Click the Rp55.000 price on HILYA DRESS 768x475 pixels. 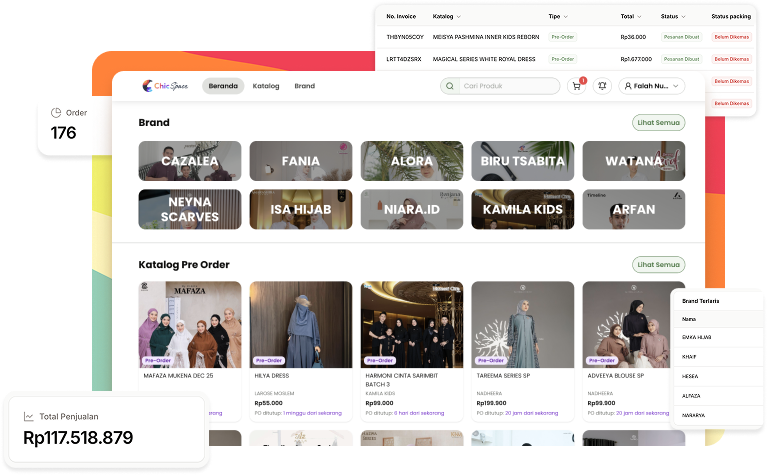(268, 404)
